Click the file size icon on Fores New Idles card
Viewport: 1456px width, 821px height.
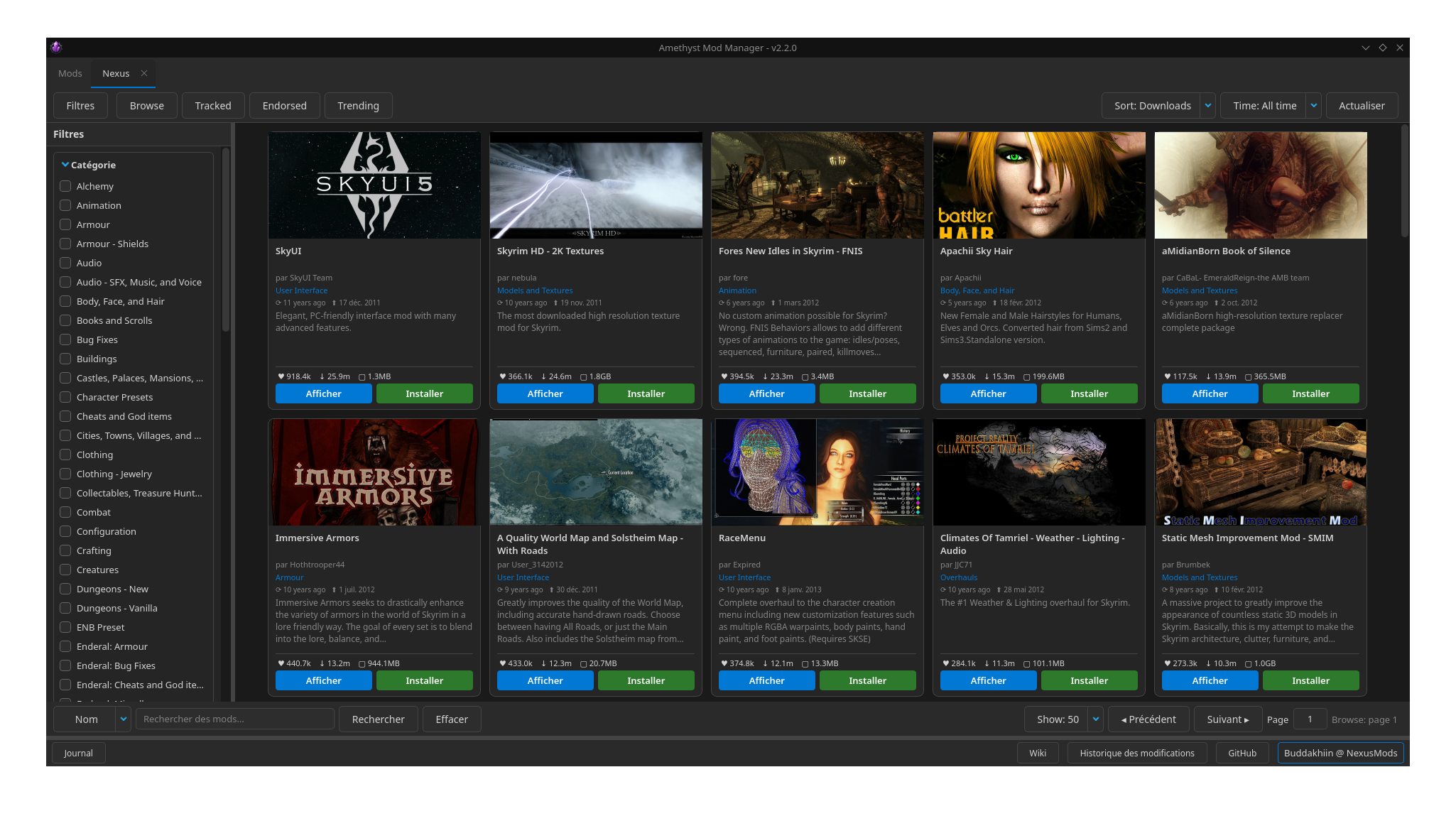coord(805,376)
